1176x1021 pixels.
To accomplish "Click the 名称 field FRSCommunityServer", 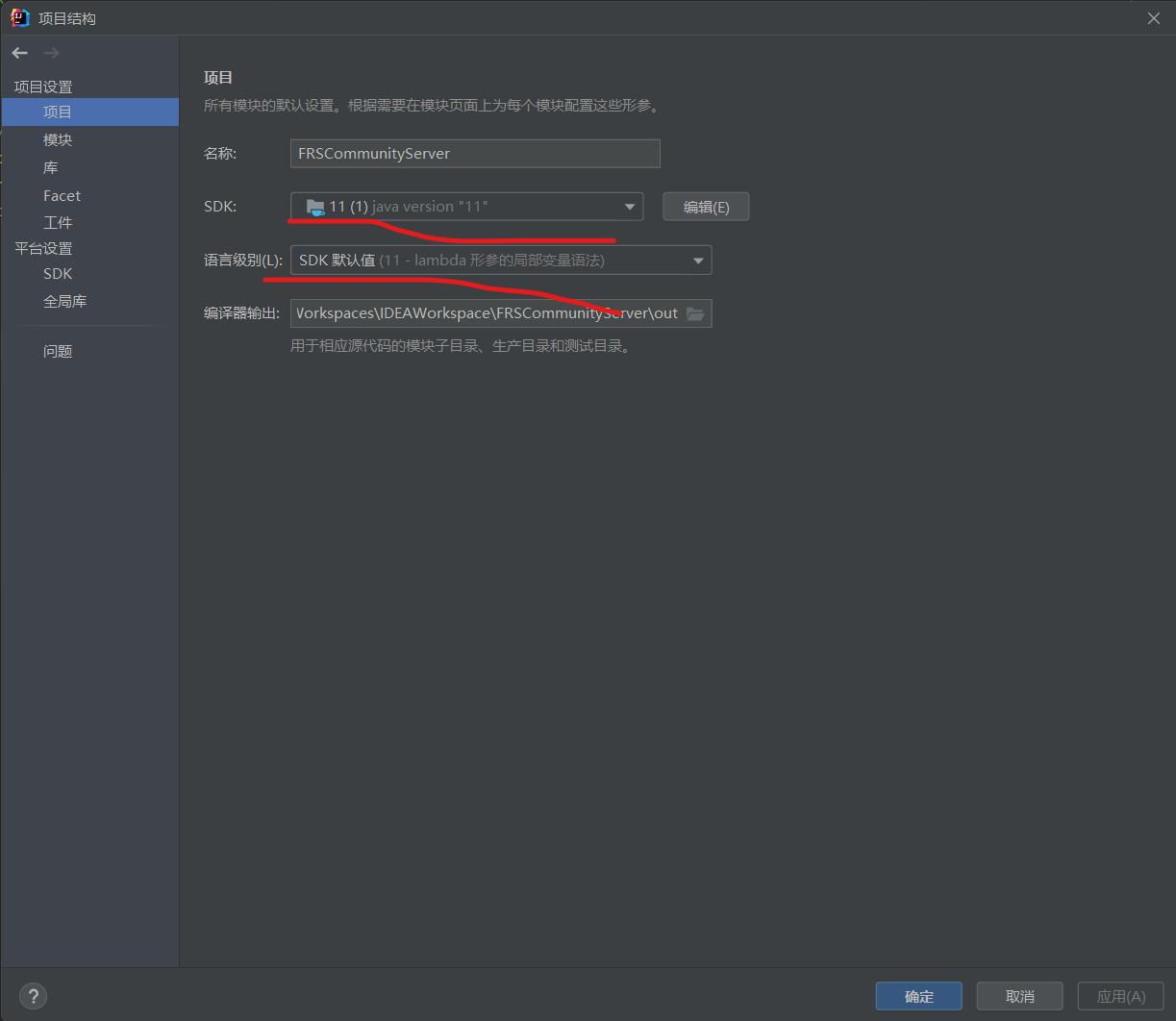I will pos(475,154).
